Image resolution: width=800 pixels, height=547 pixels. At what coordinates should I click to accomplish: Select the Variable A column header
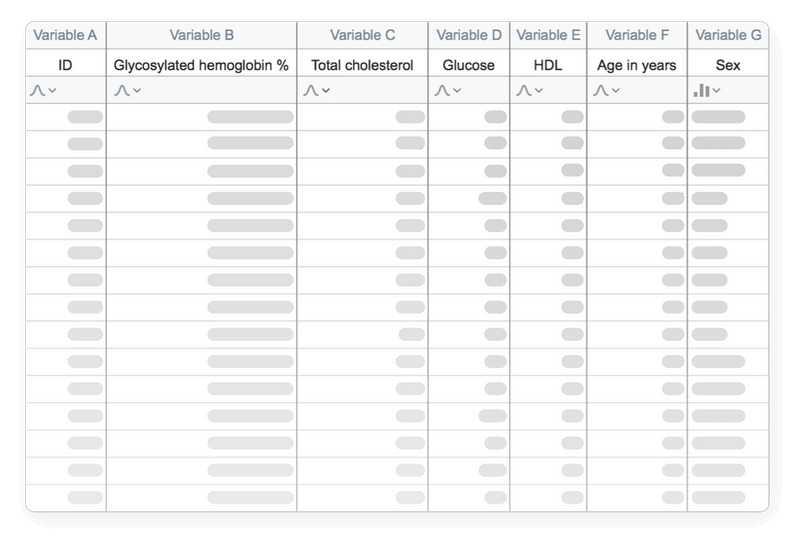click(65, 35)
